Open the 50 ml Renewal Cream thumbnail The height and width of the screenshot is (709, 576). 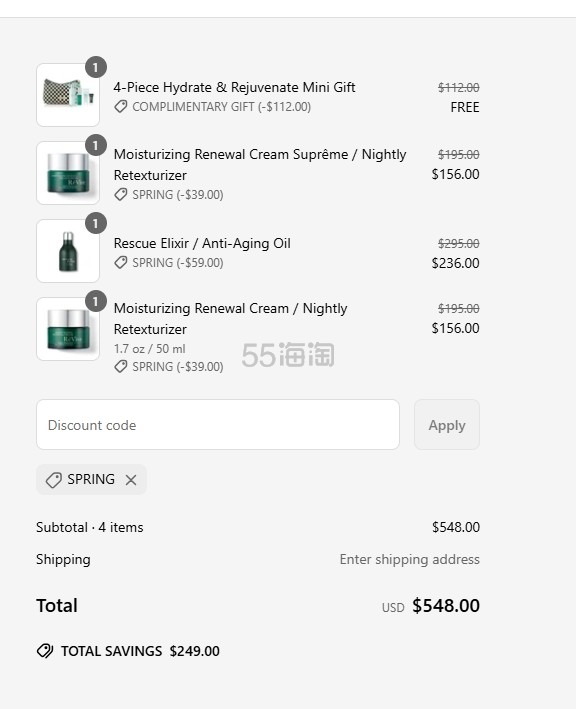(68, 329)
